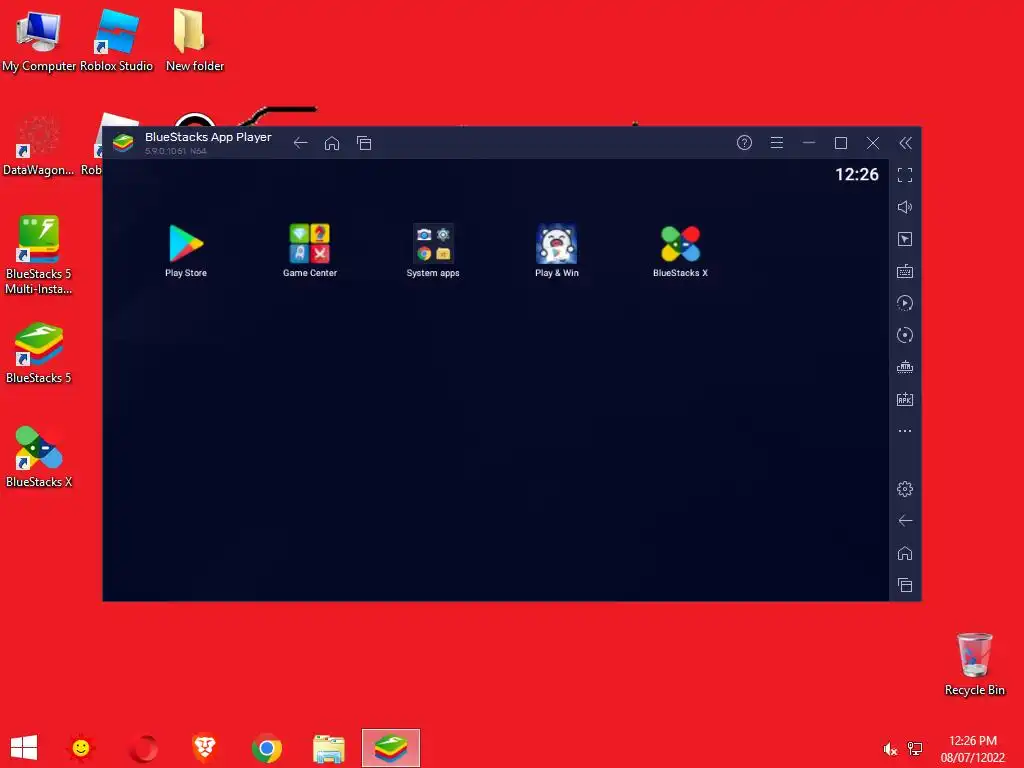Click the BlueStacks logo in the title bar
The width and height of the screenshot is (1024, 768).
coord(123,143)
